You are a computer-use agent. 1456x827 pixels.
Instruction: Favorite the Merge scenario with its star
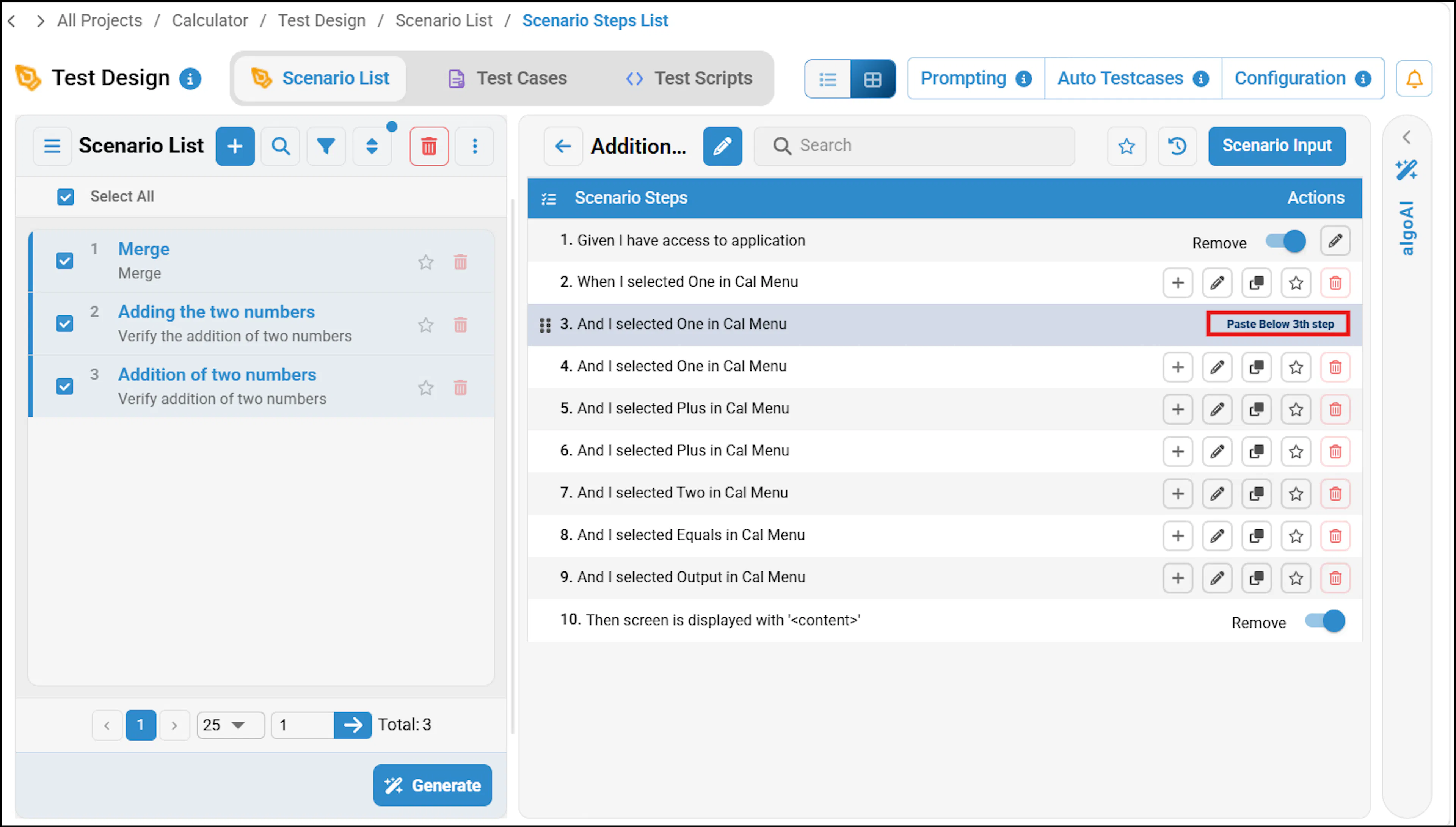click(425, 262)
